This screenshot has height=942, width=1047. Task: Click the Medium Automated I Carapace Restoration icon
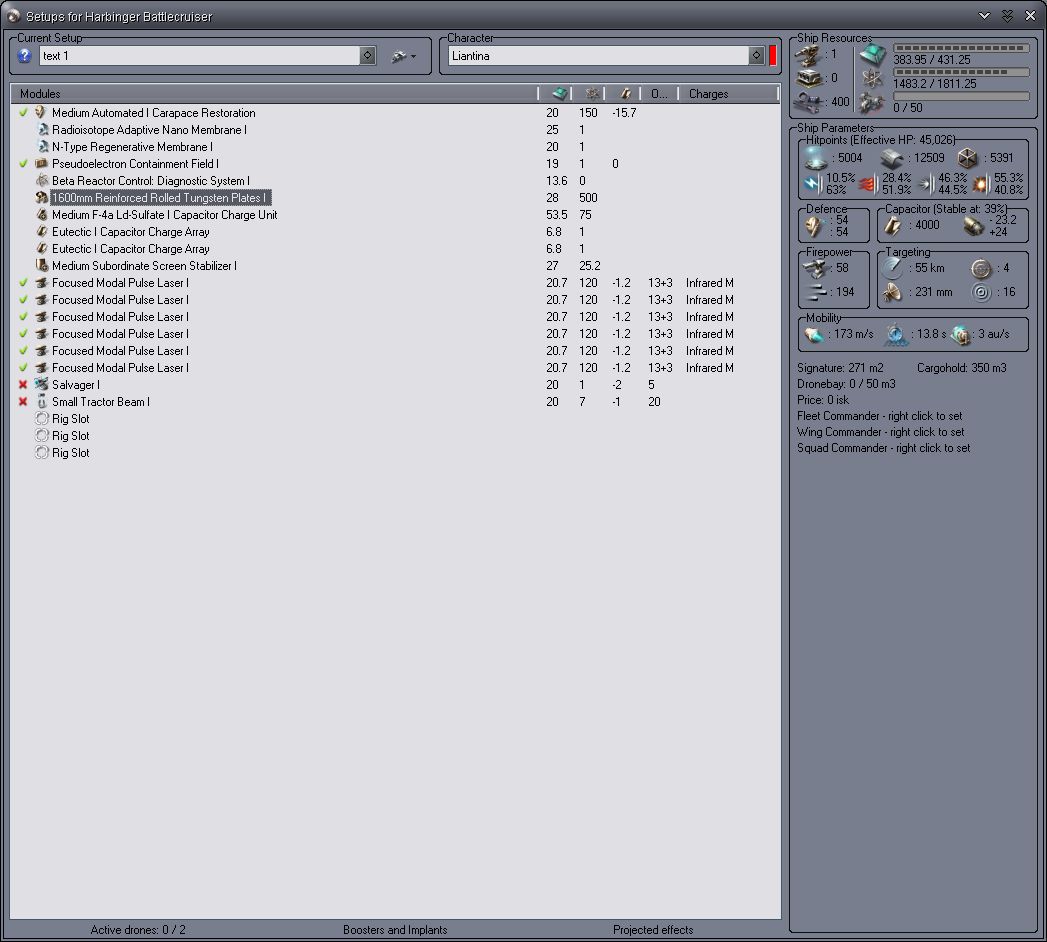41,112
